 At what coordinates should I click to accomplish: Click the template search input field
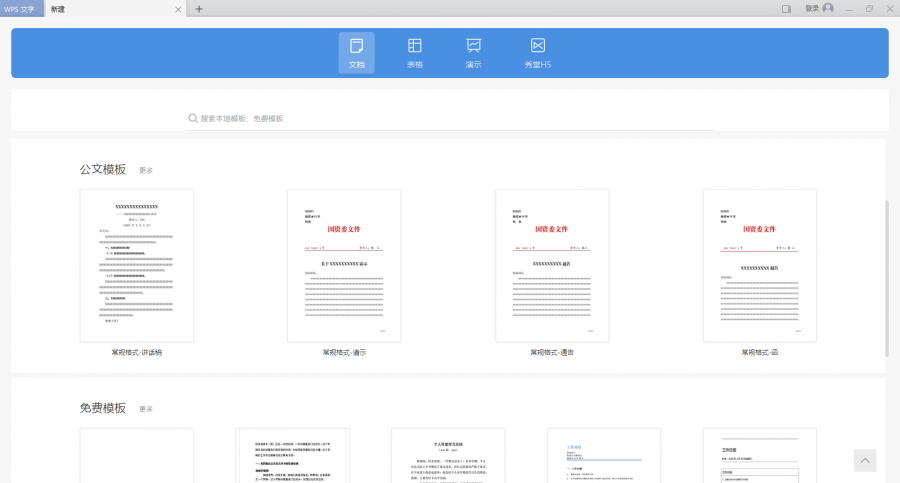pos(450,118)
